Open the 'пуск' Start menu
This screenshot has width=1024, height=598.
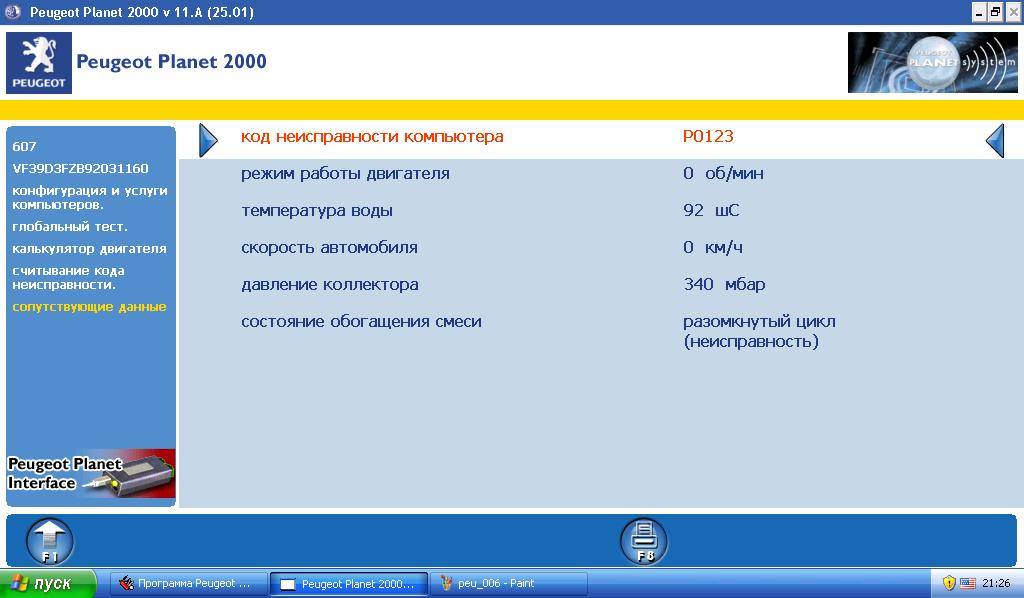click(48, 584)
